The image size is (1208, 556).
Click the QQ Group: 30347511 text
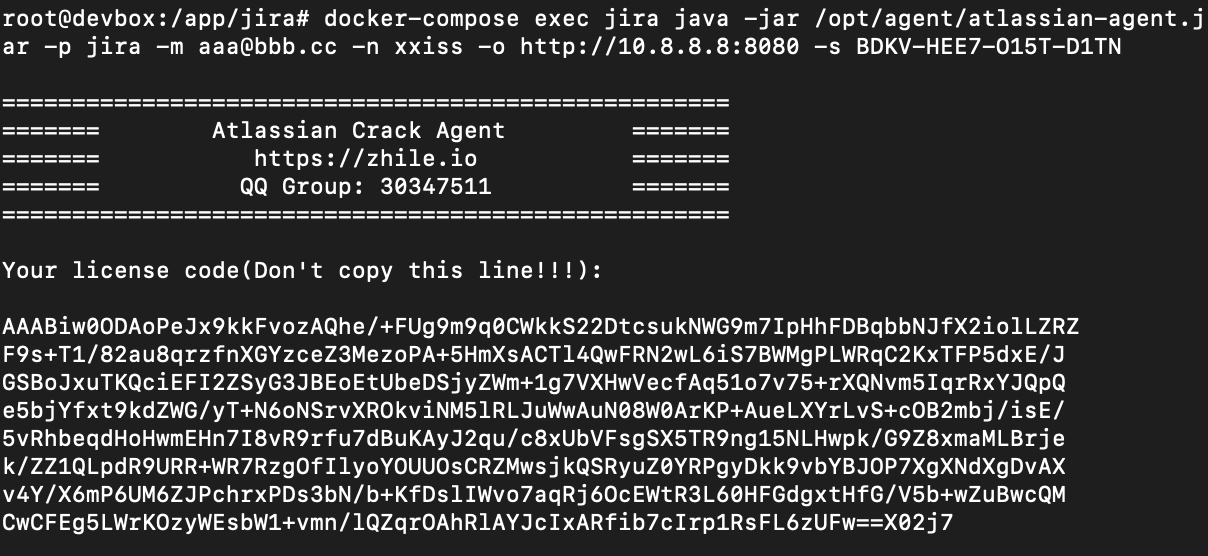pos(365,186)
